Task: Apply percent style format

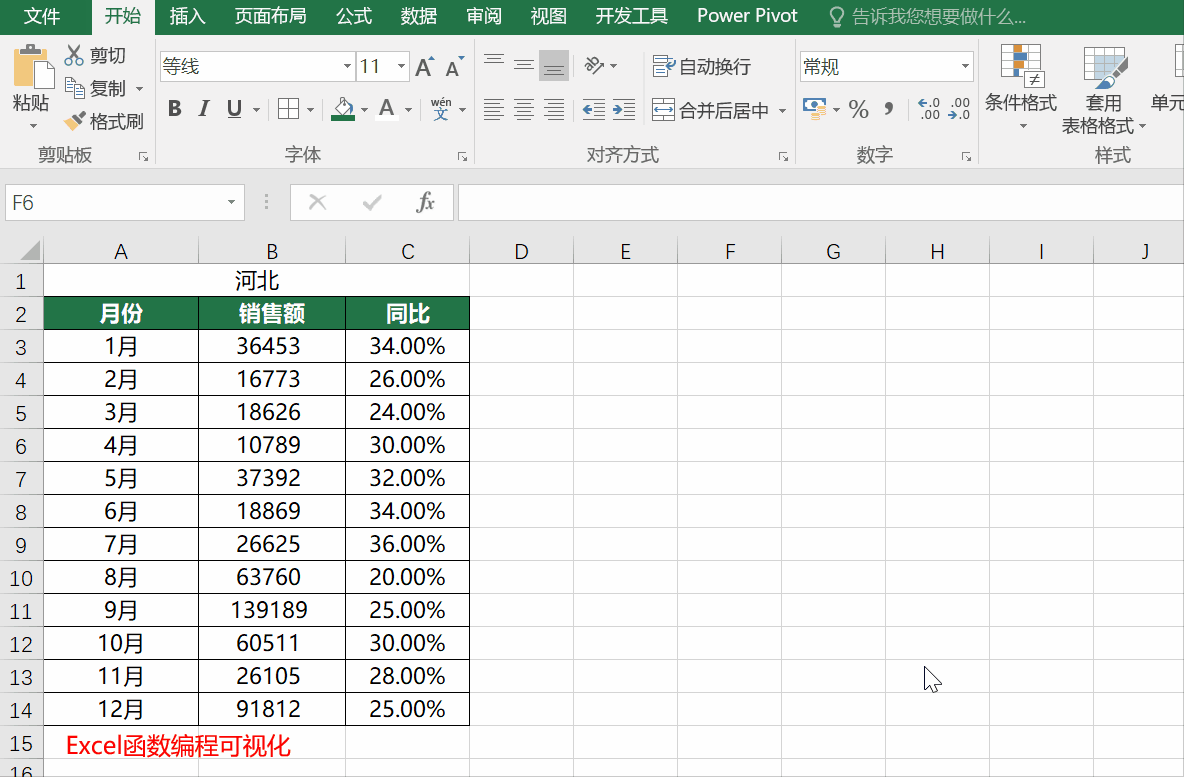Action: pyautogui.click(x=859, y=109)
